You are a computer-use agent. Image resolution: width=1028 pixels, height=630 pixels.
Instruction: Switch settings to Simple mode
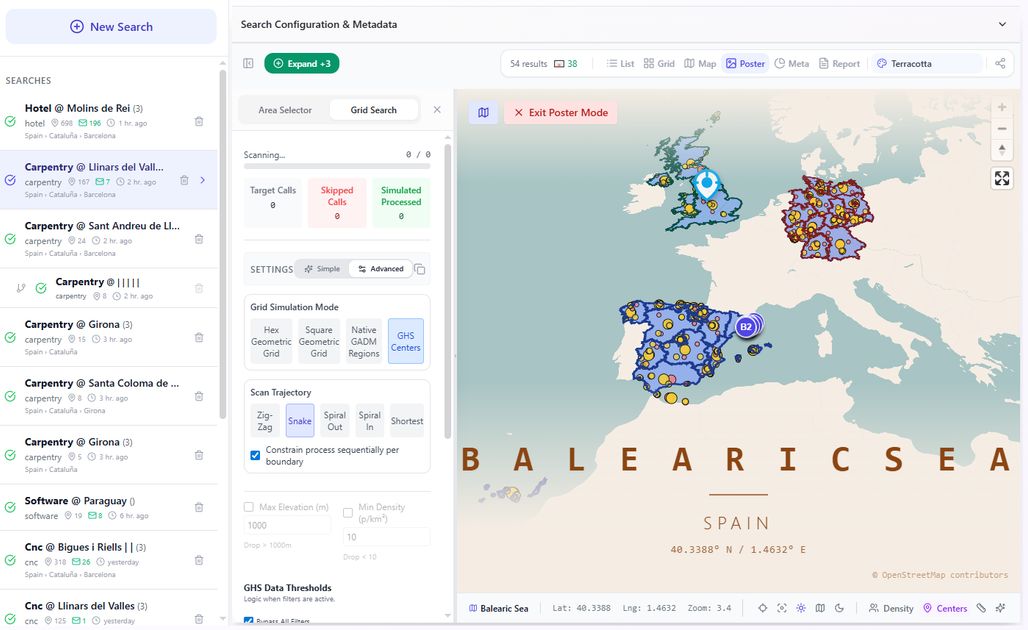(322, 269)
